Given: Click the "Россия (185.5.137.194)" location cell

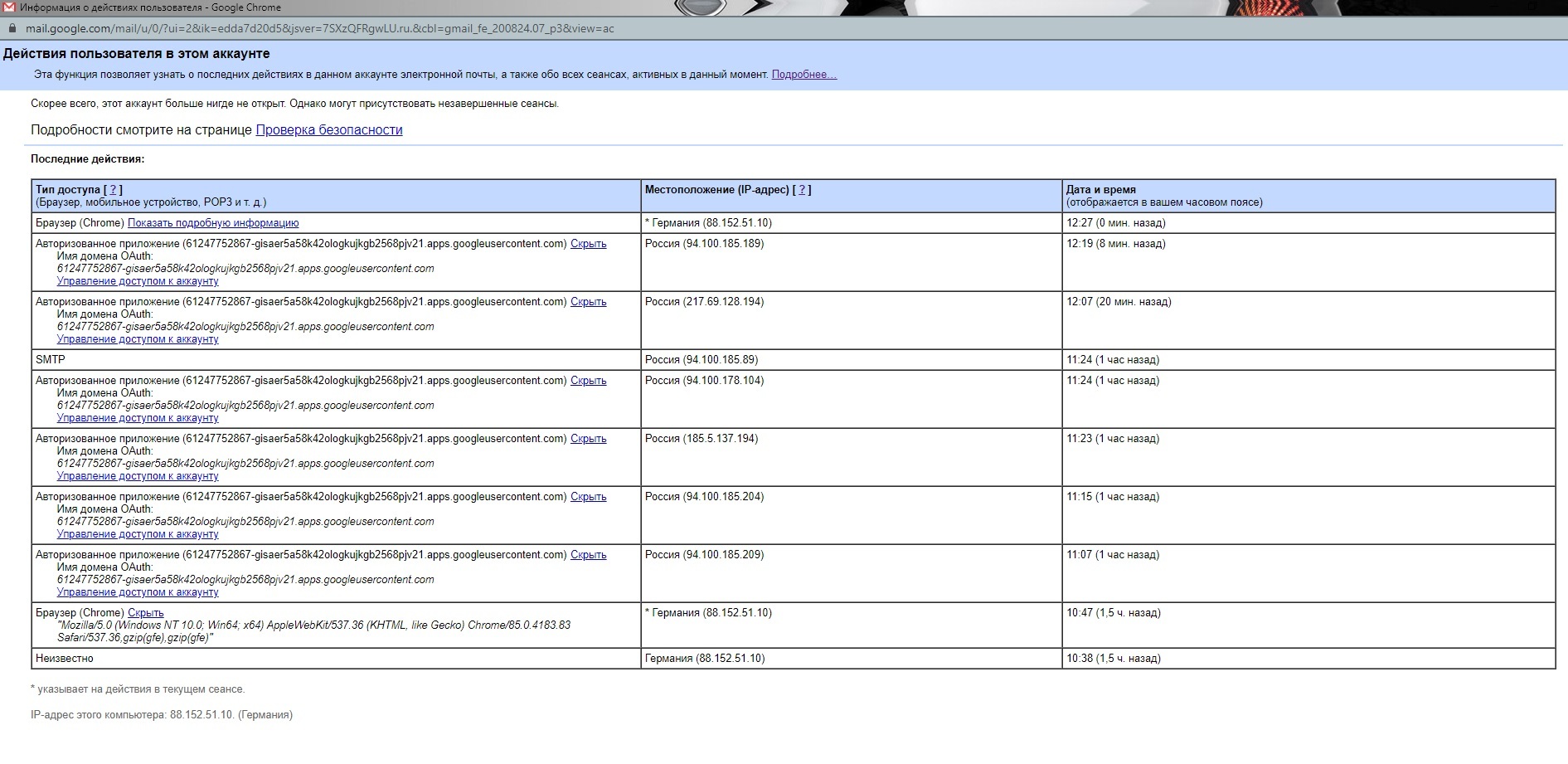Looking at the screenshot, I should click(852, 457).
